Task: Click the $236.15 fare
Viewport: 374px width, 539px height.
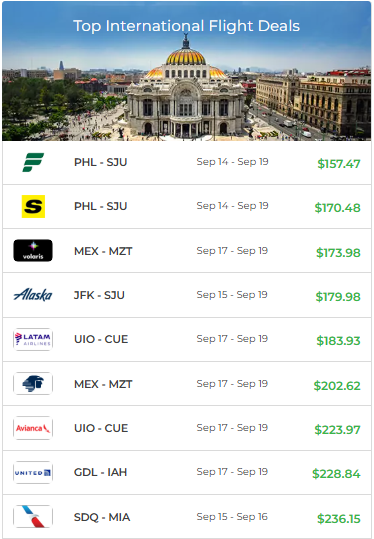Action: (x=339, y=519)
